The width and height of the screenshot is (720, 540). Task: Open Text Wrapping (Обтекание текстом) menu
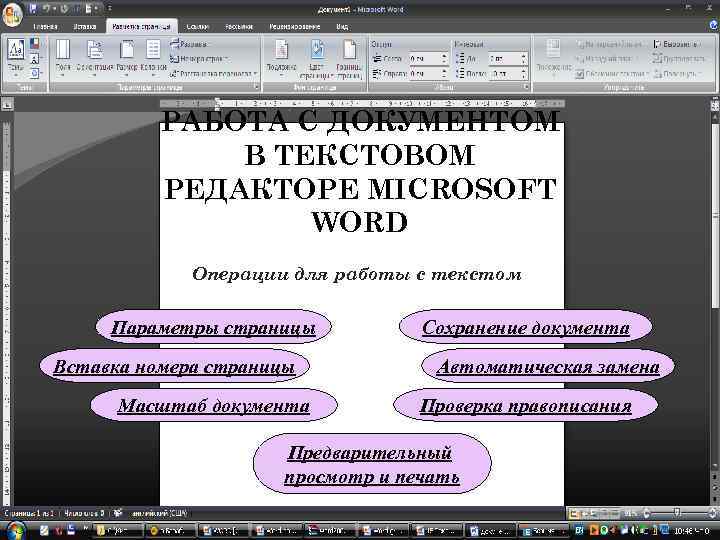612,73
